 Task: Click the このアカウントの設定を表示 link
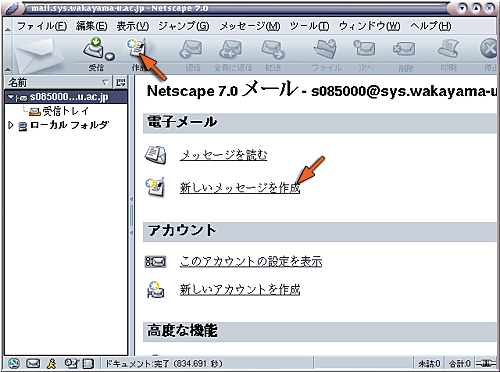coord(251,262)
